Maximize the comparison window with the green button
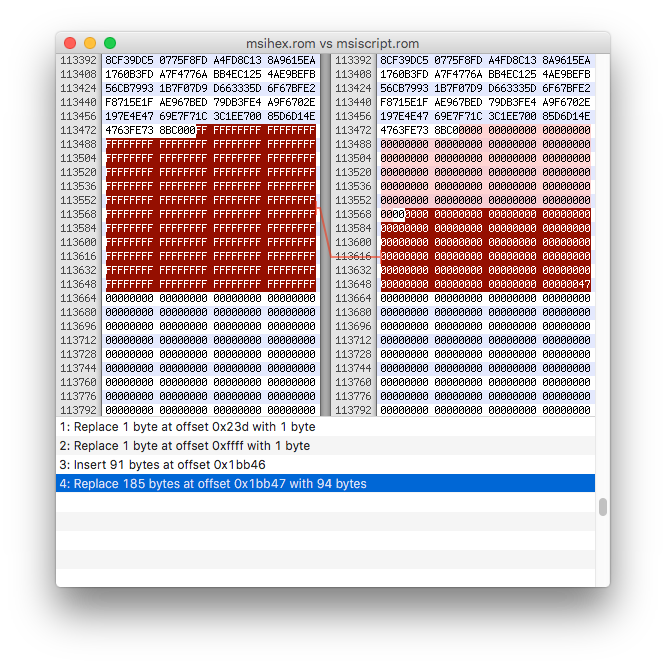 [110, 43]
